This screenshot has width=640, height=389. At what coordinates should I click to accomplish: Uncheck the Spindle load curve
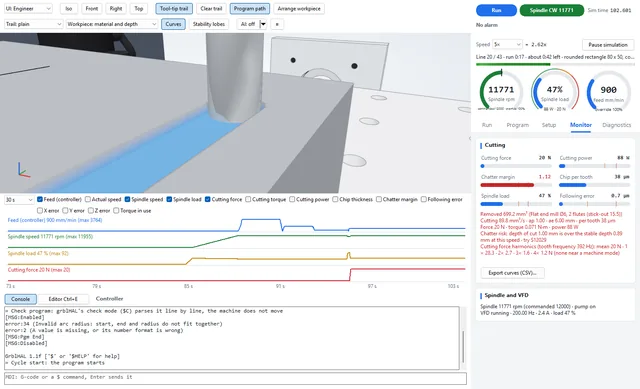[x=169, y=199]
